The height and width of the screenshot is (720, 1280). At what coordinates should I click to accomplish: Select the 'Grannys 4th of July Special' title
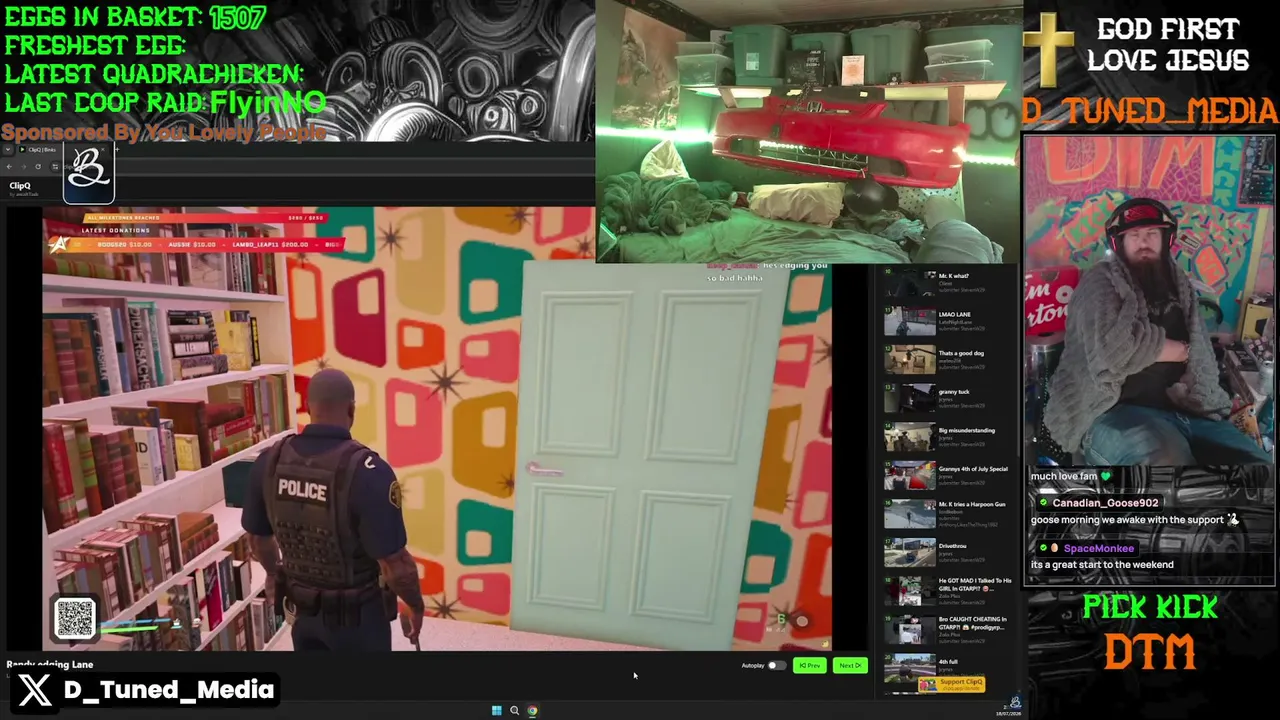click(973, 469)
